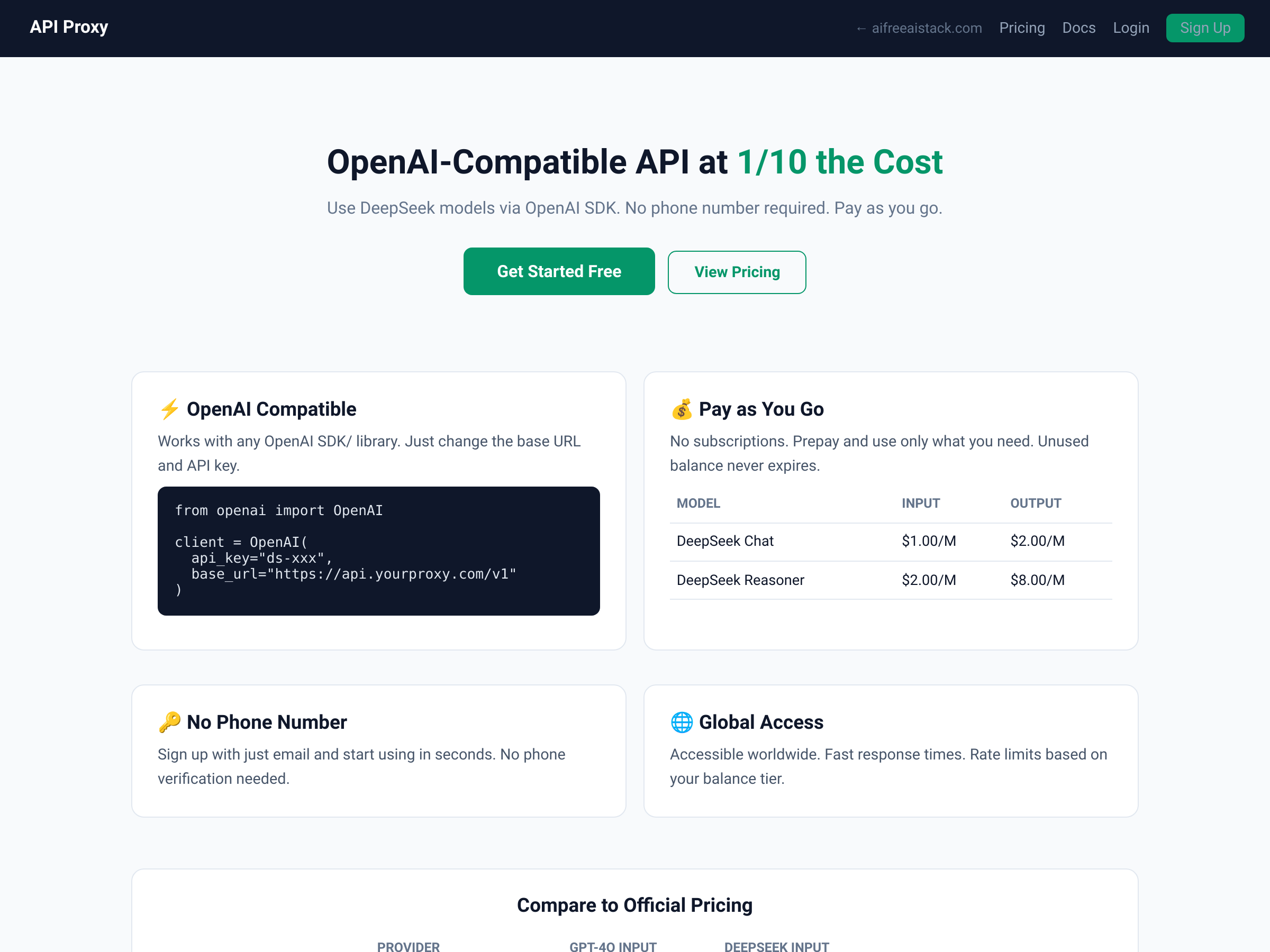Image resolution: width=1270 pixels, height=952 pixels.
Task: Click Get Started Free button
Action: pos(559,271)
